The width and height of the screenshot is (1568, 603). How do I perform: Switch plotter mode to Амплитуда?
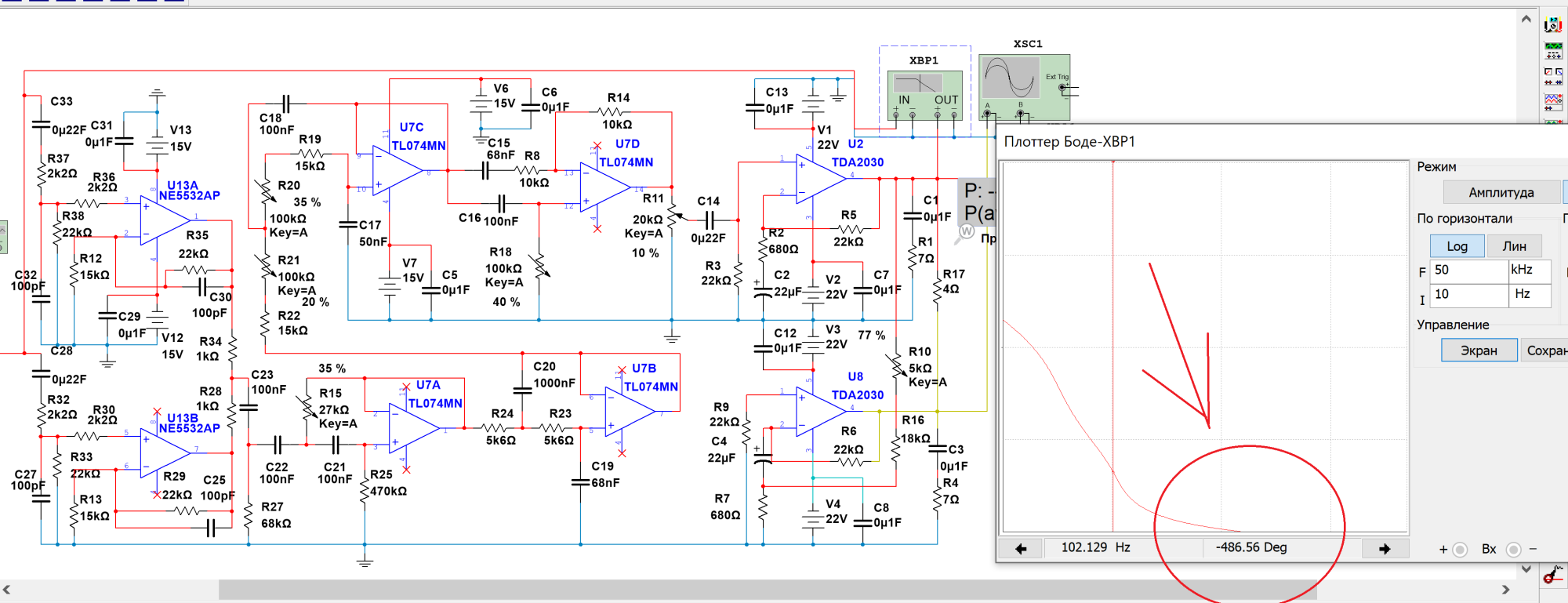tap(1501, 193)
